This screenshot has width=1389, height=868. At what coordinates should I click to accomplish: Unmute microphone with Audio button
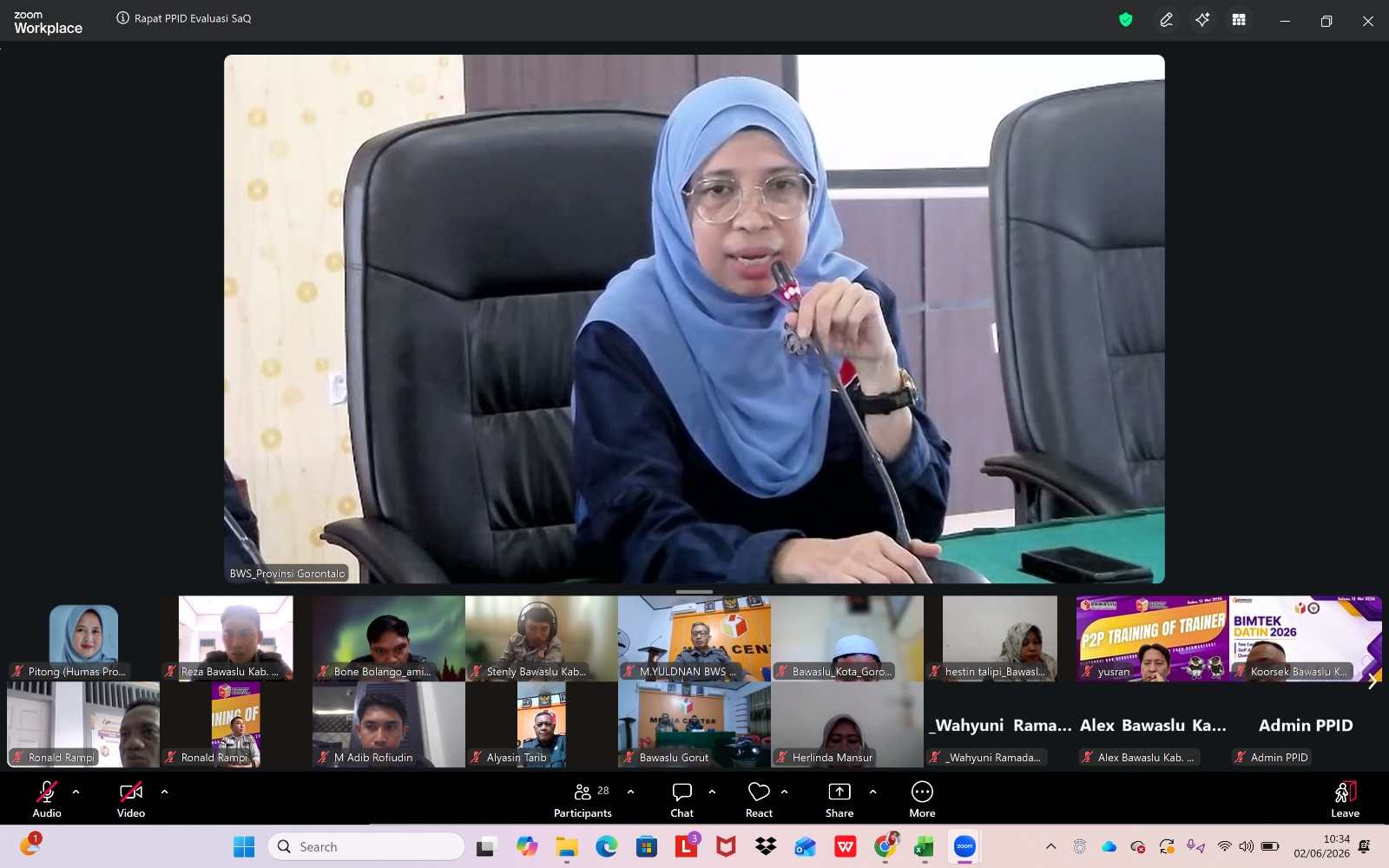tap(47, 799)
